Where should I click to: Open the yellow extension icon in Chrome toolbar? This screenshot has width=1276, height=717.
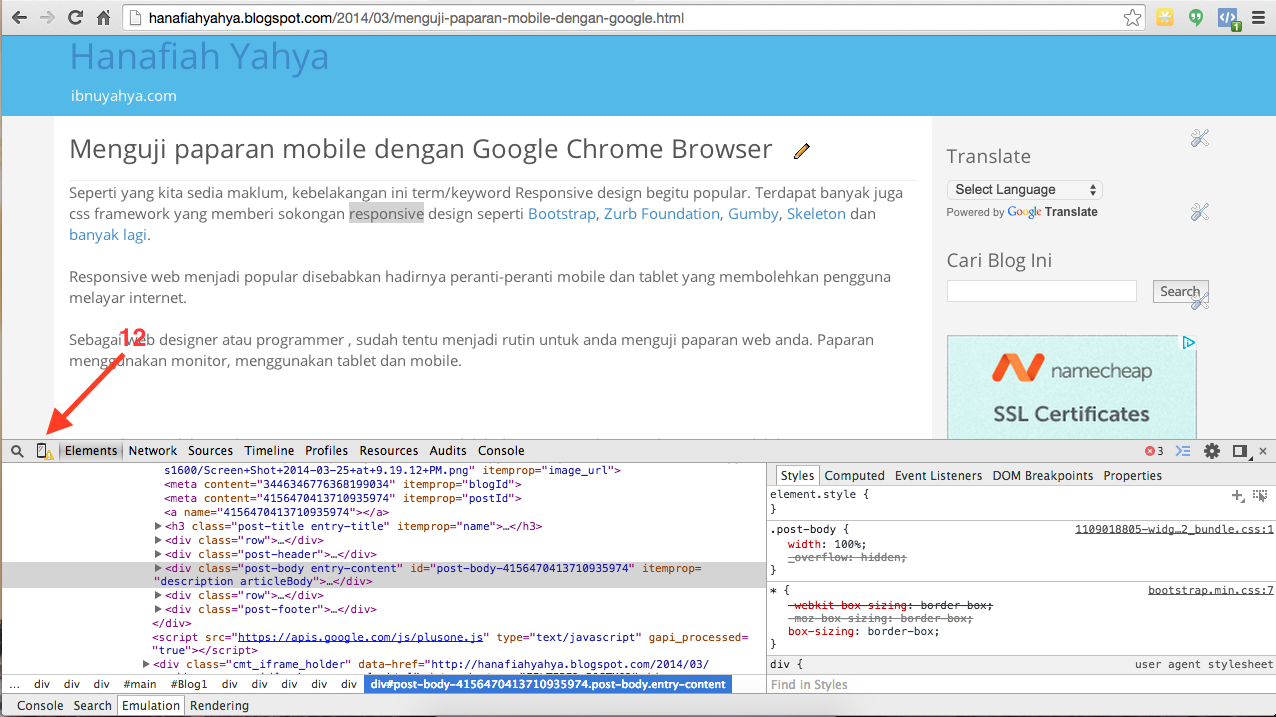coord(1164,17)
